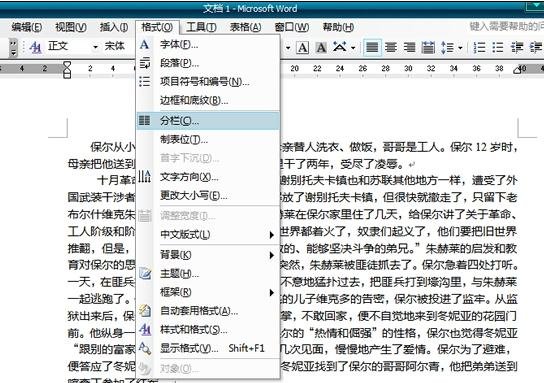Click the AutoFormat icon beside 自动套用格式
This screenshot has height=383, width=544.
tap(145, 310)
